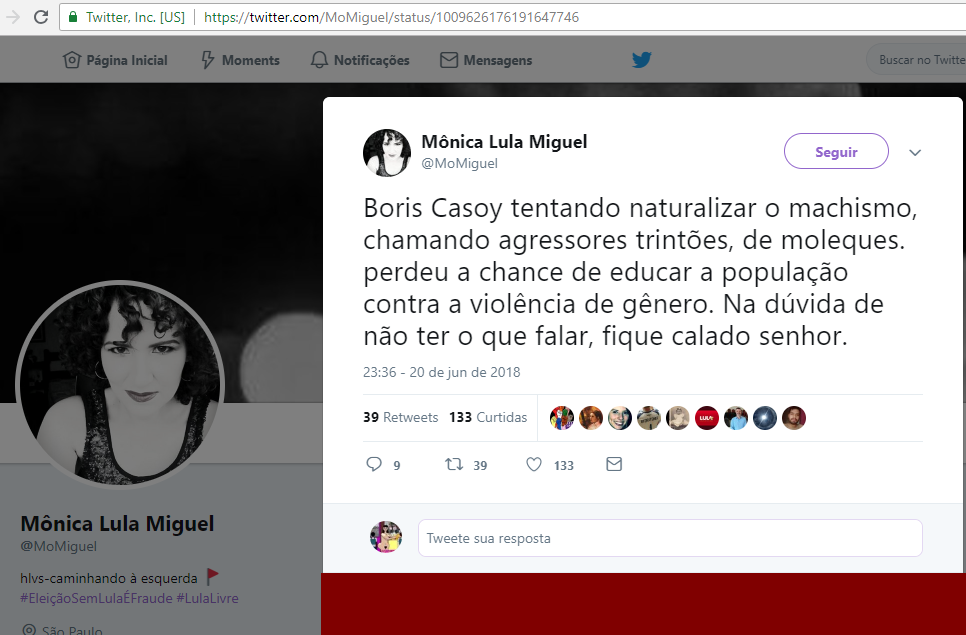
Task: Open the Moments tab
Action: pyautogui.click(x=240, y=60)
